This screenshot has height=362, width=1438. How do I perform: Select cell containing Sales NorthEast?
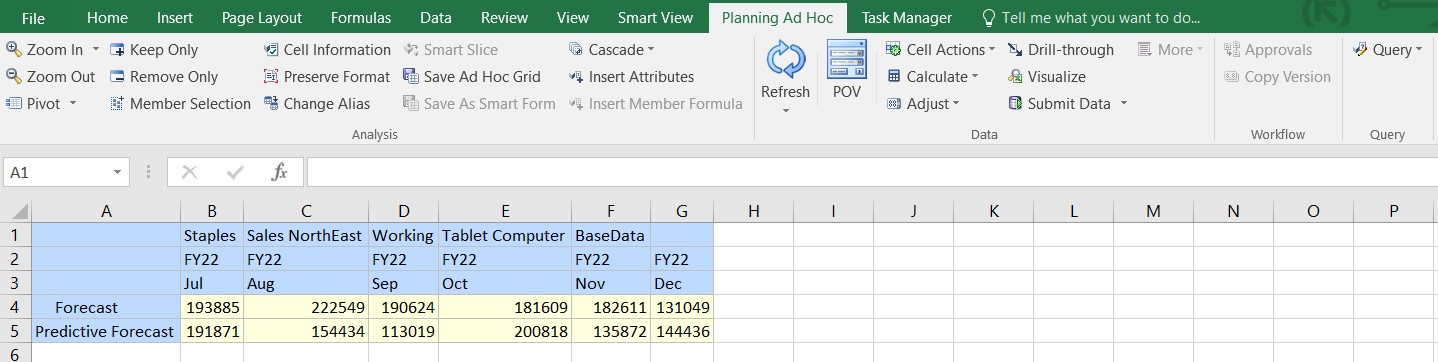(306, 235)
